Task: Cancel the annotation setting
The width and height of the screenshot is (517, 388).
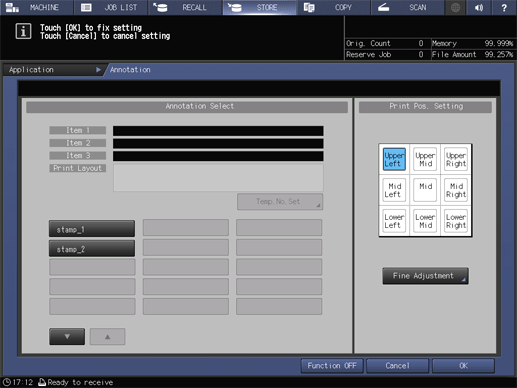Action: (x=397, y=366)
